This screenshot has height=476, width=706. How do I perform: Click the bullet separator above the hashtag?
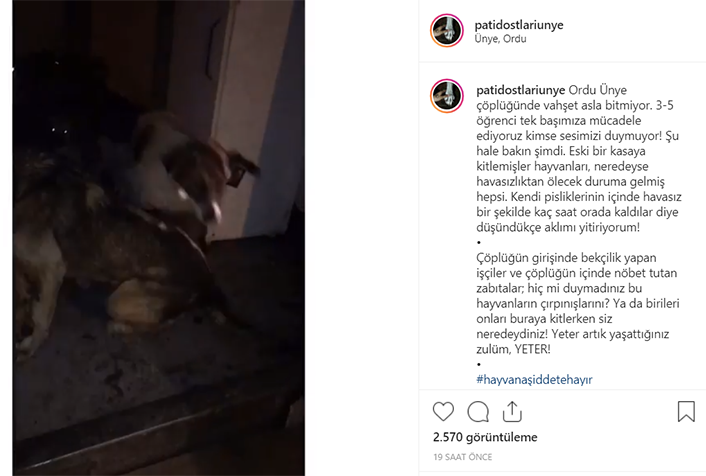pyautogui.click(x=479, y=364)
